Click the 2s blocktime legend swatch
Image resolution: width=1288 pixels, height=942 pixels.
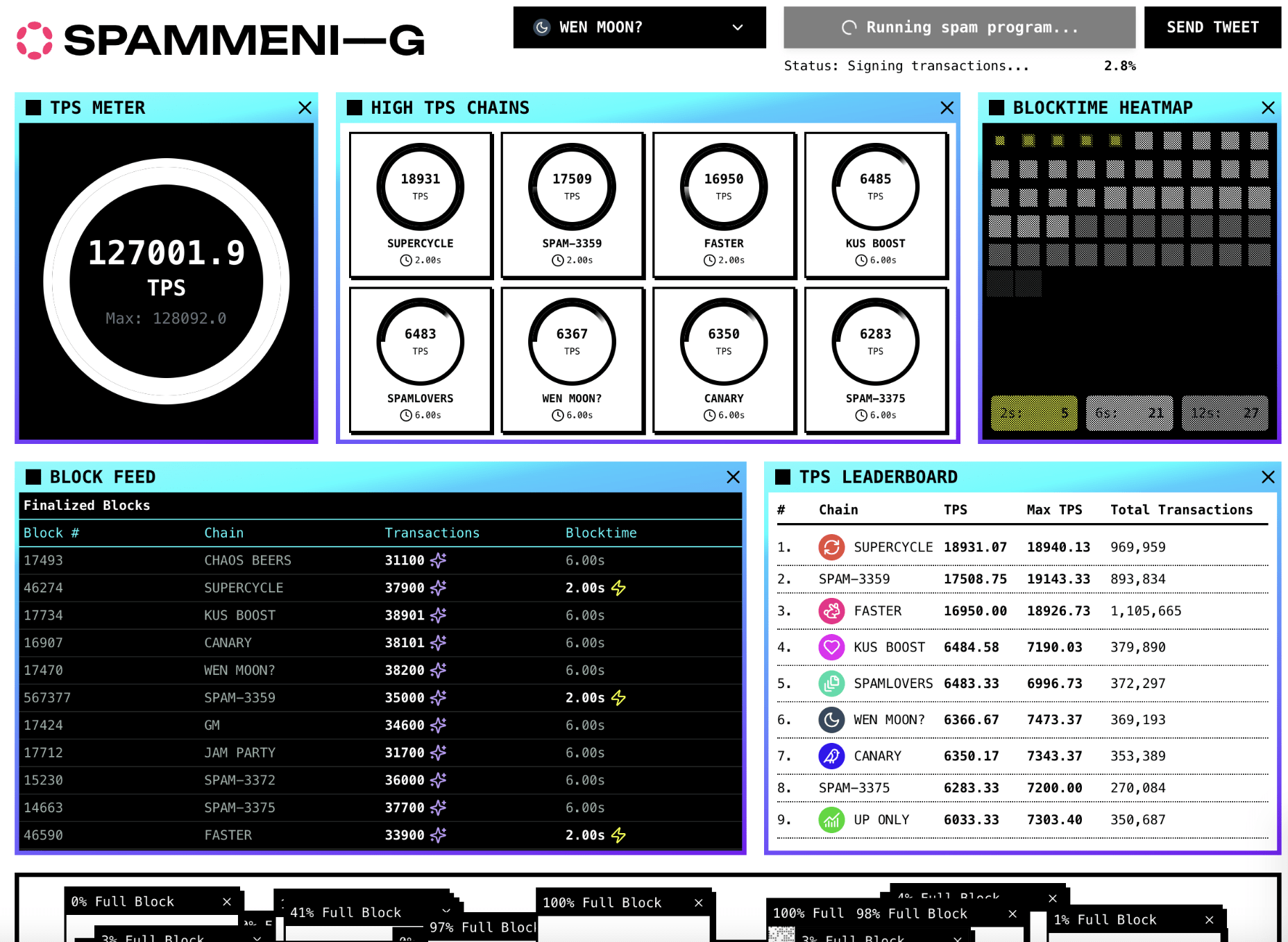click(x=1034, y=413)
